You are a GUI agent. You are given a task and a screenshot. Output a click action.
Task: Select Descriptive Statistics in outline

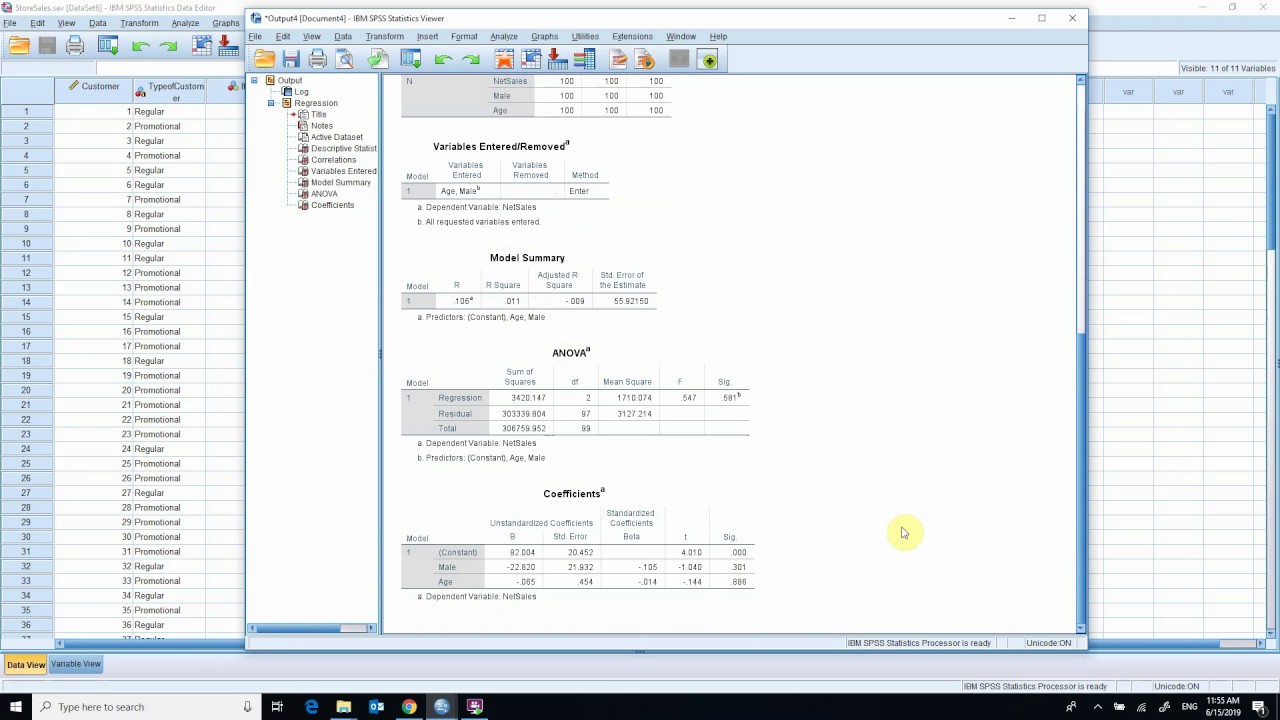[x=343, y=148]
